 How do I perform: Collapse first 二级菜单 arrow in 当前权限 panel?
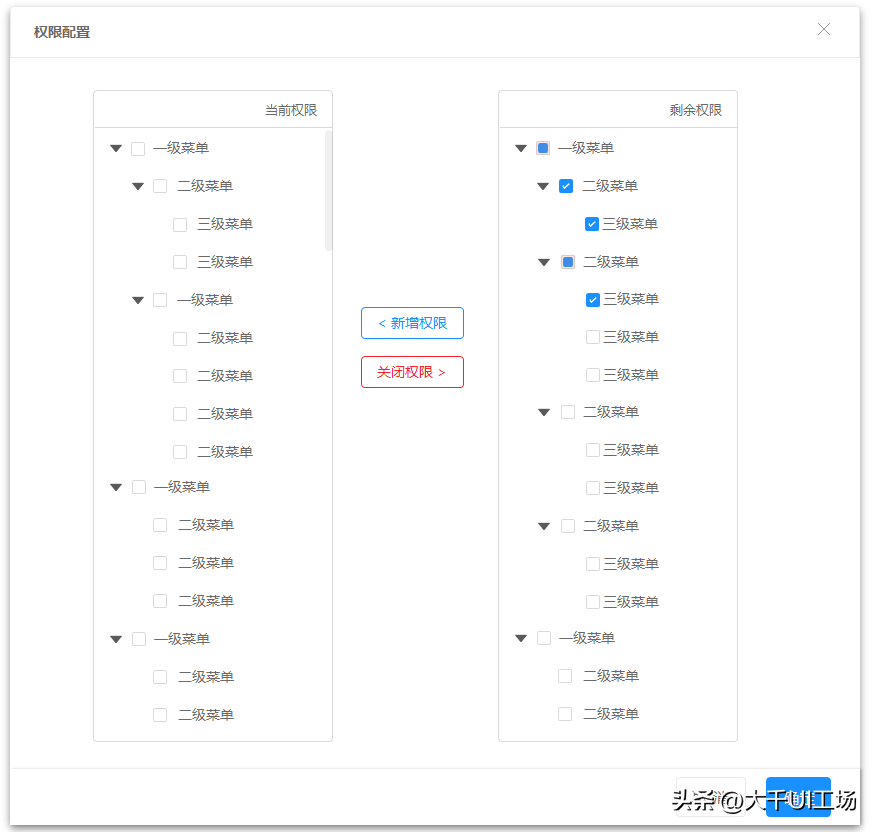coord(138,186)
